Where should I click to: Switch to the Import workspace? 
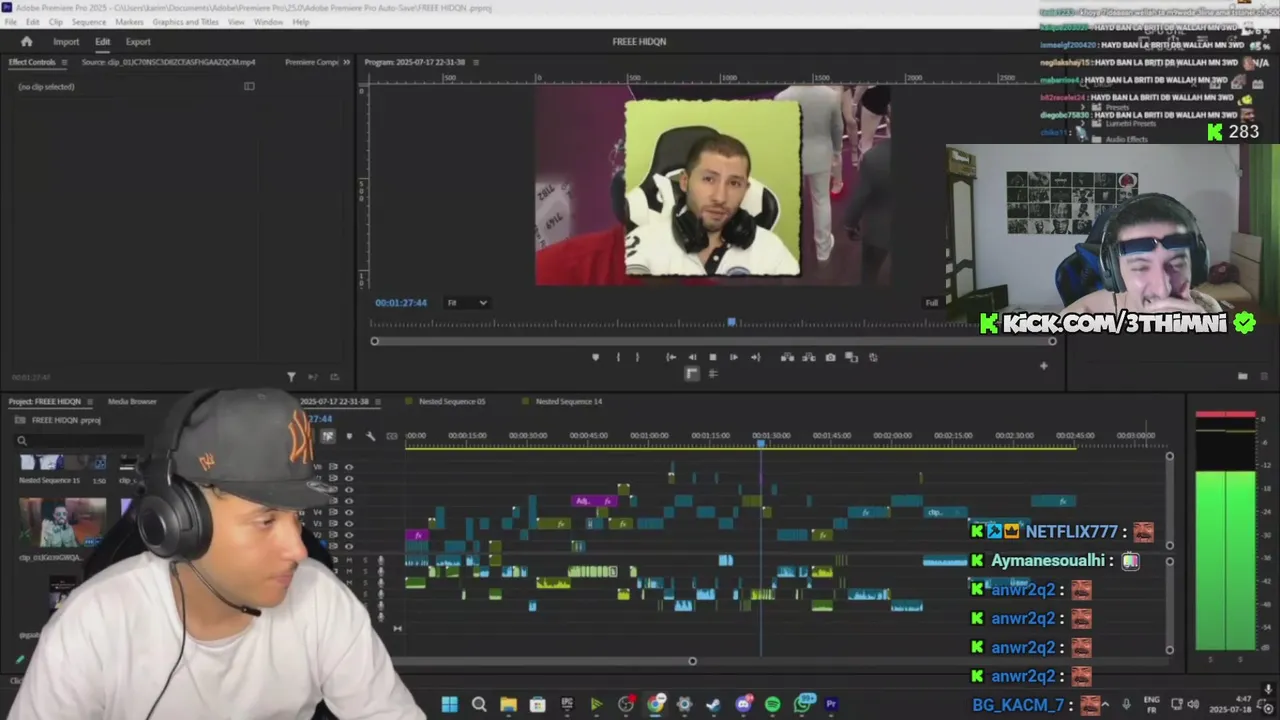tap(66, 42)
